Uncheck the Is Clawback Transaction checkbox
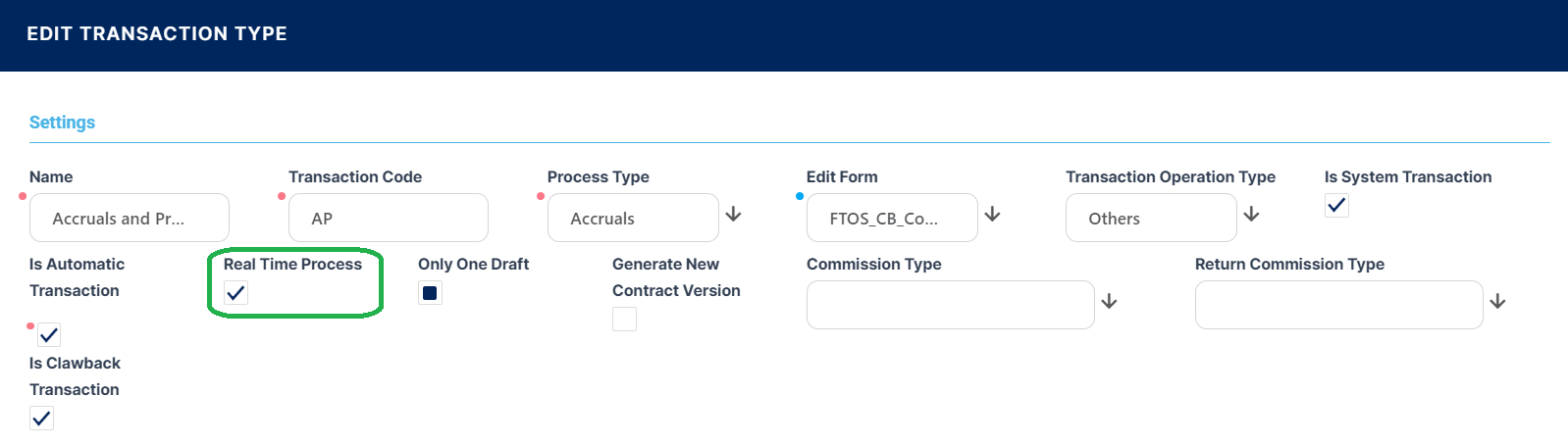This screenshot has width=1568, height=446. pyautogui.click(x=41, y=419)
